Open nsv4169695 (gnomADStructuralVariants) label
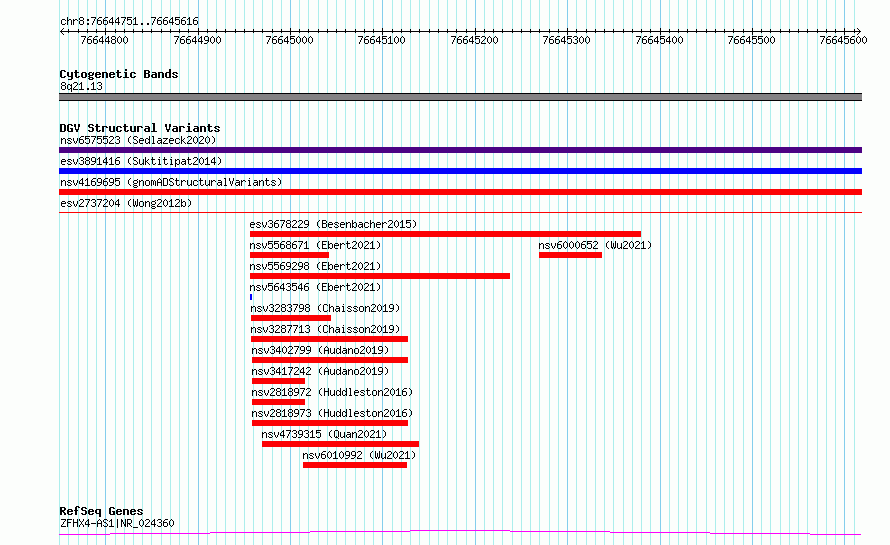Image resolution: width=890 pixels, height=545 pixels. coord(171,182)
